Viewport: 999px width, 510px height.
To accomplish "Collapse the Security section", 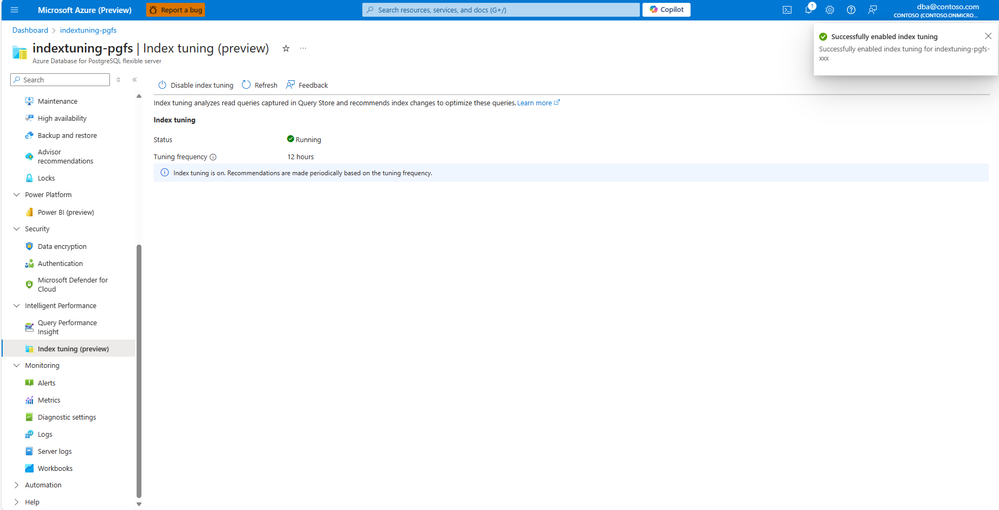I will click(17, 229).
